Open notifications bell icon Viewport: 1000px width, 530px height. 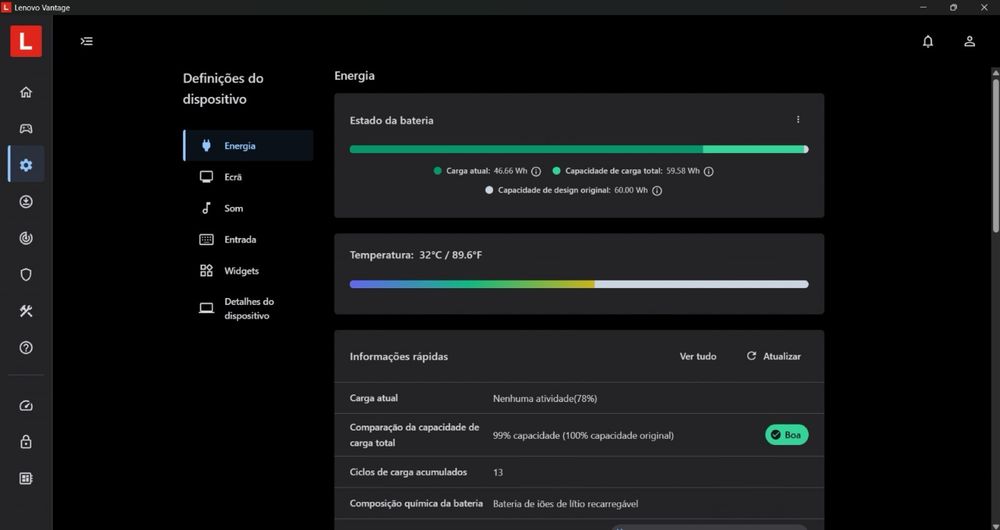pyautogui.click(x=928, y=41)
